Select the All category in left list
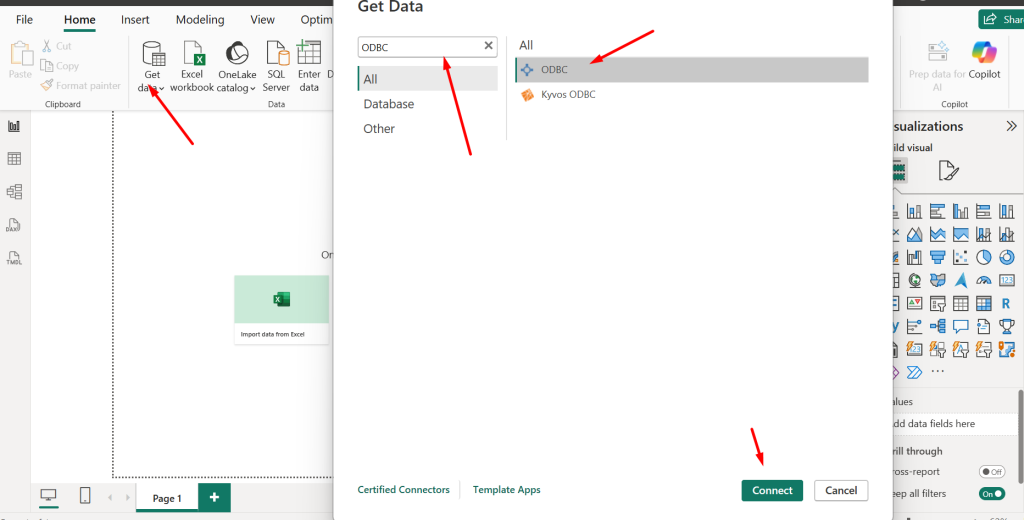Screen dimensions: 1024x520 (428, 79)
